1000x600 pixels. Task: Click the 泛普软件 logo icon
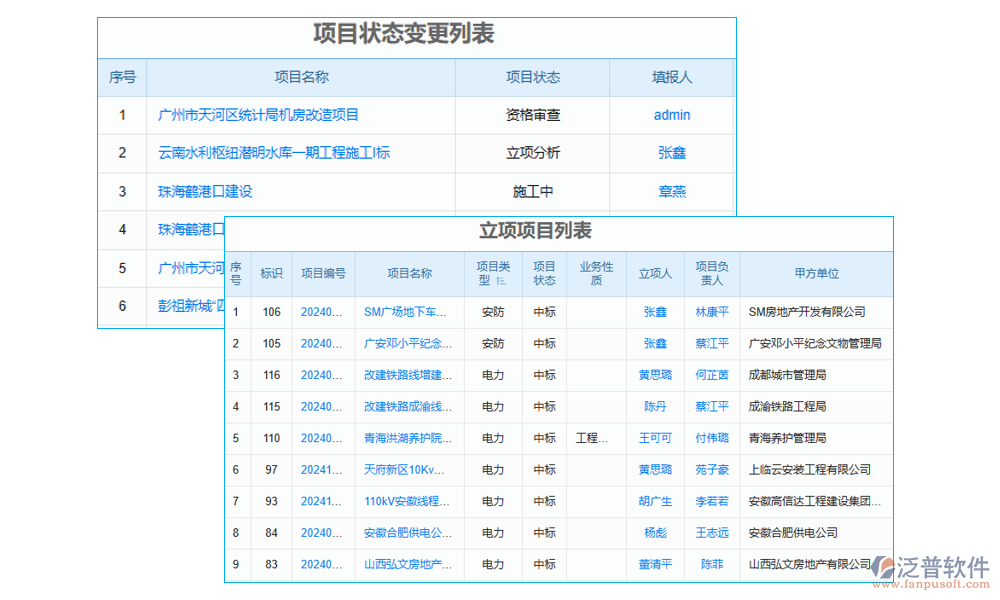(882, 566)
